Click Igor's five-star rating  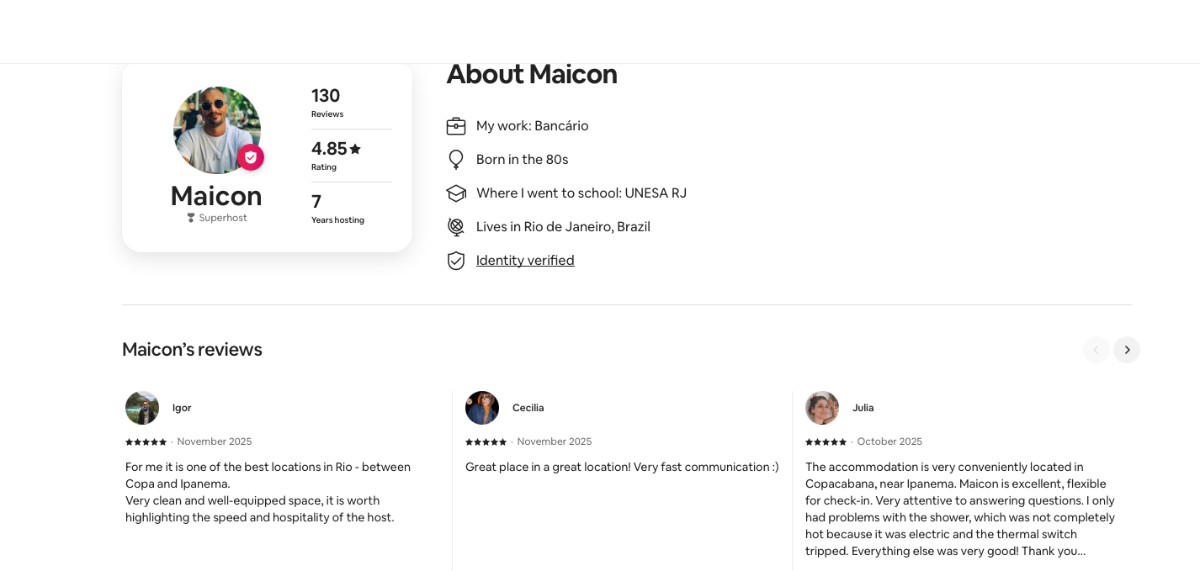tap(146, 442)
